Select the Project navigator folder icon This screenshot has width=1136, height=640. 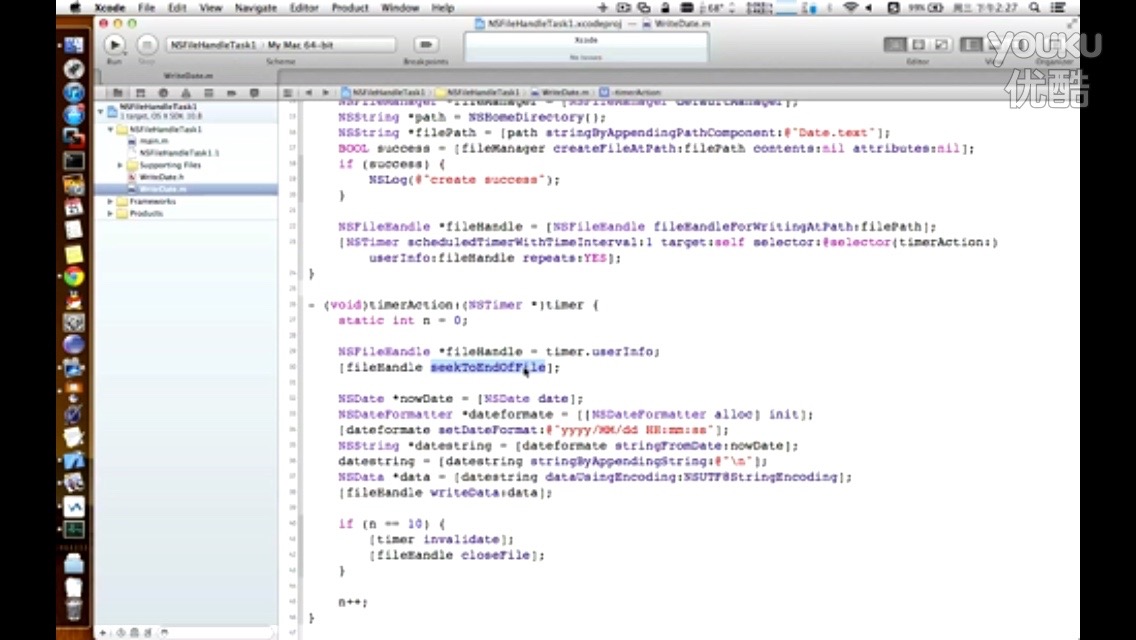coord(117,92)
